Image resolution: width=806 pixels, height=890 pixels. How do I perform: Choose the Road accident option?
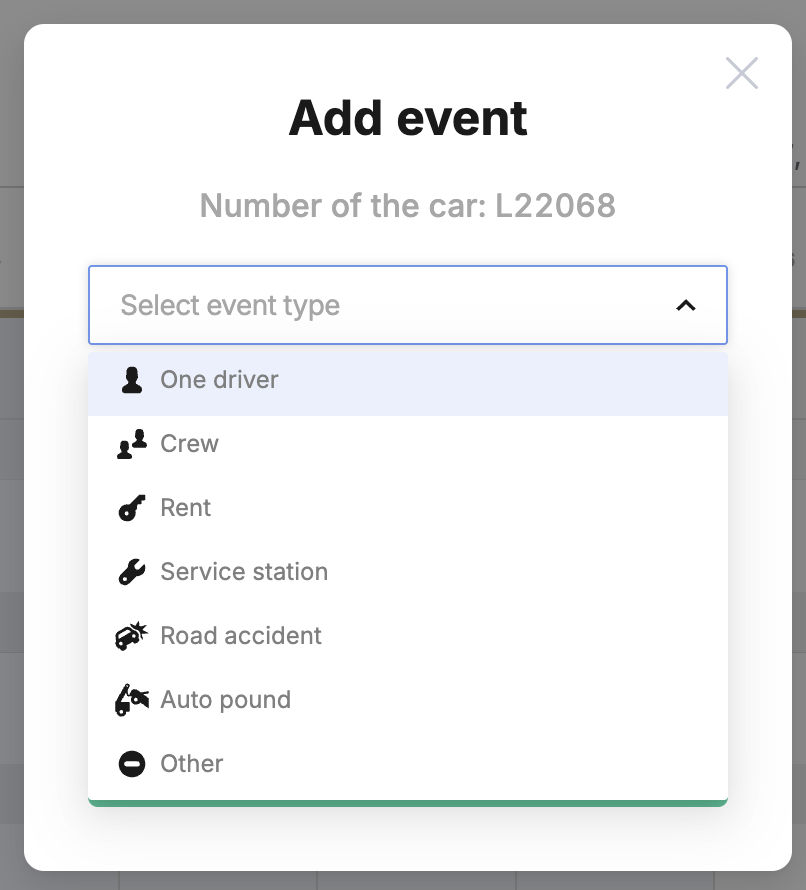click(x=408, y=636)
